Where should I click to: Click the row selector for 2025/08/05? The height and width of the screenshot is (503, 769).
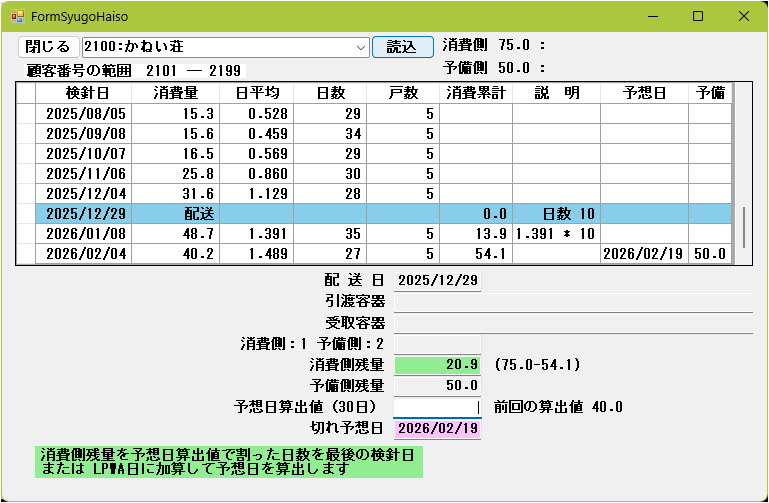tap(26, 114)
